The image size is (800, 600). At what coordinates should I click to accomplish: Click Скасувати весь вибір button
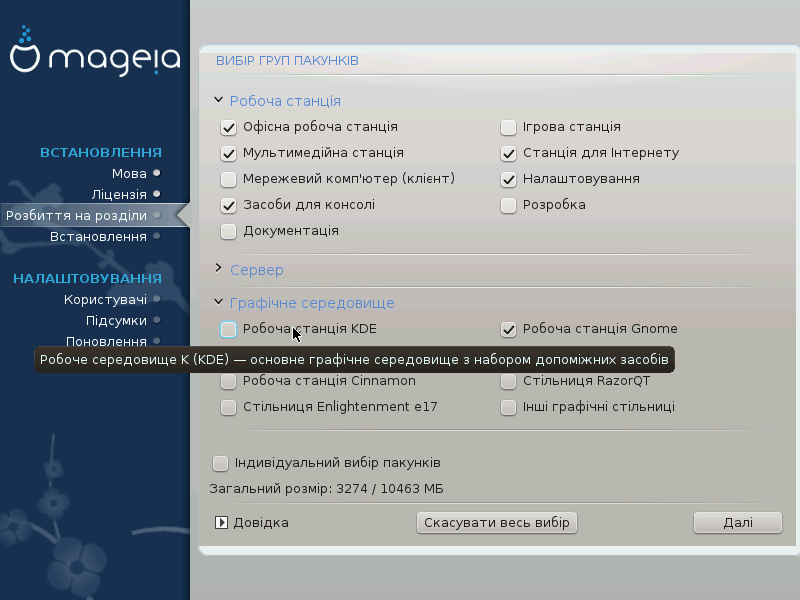pos(496,523)
